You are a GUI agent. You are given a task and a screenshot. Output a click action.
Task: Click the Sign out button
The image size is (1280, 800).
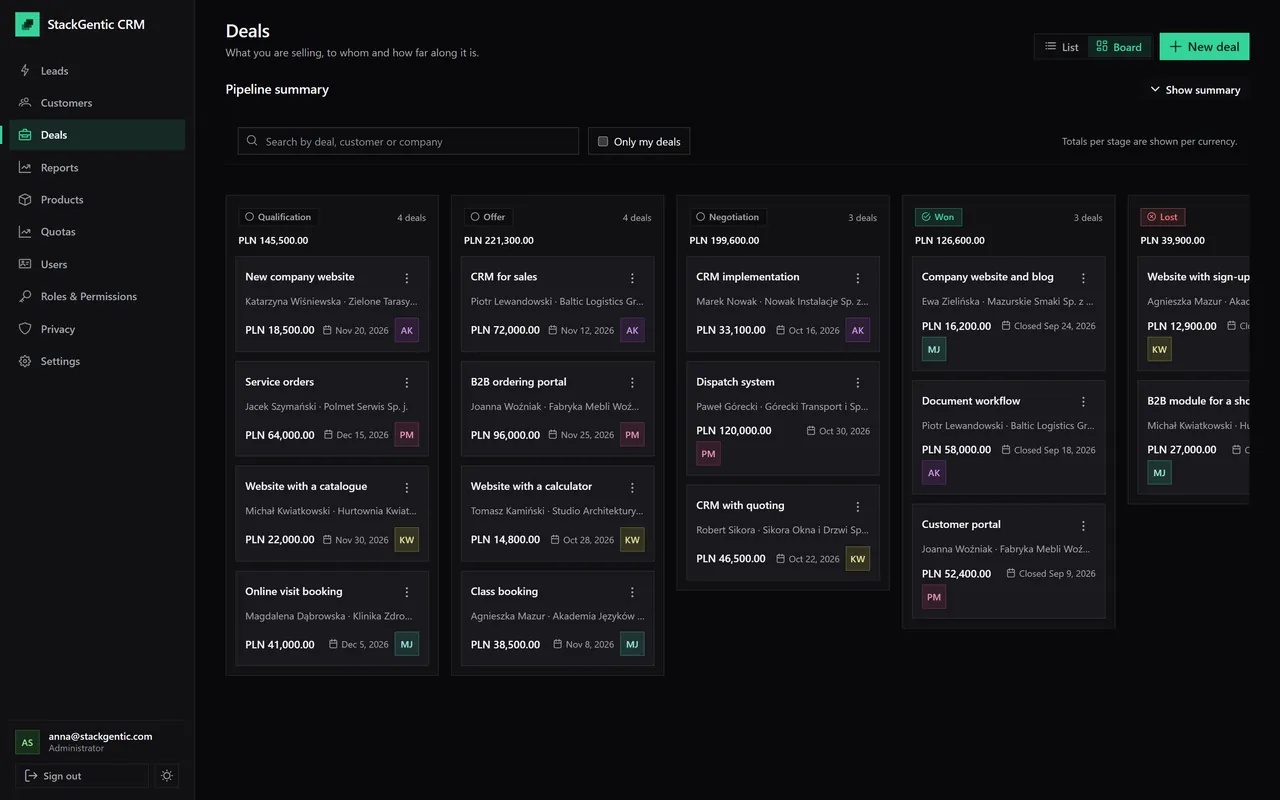point(82,776)
